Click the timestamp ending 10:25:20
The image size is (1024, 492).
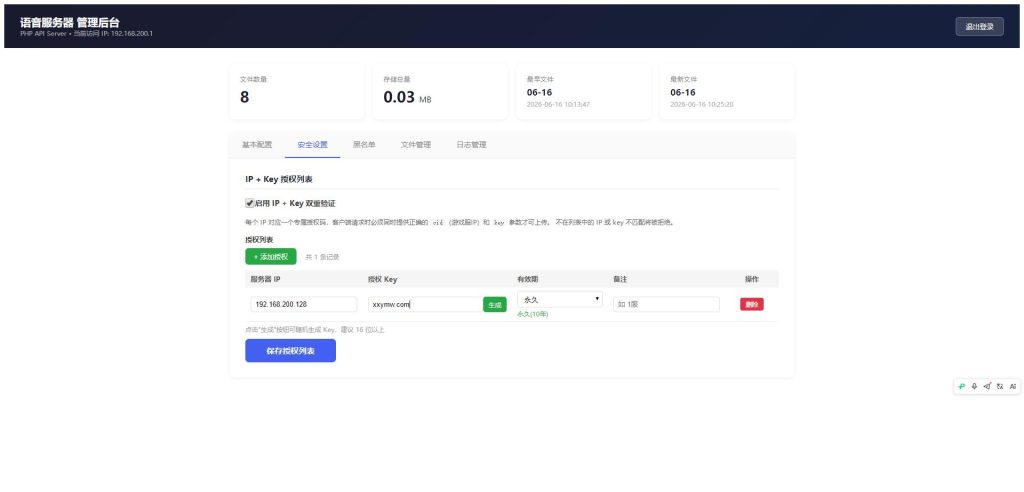click(x=702, y=105)
